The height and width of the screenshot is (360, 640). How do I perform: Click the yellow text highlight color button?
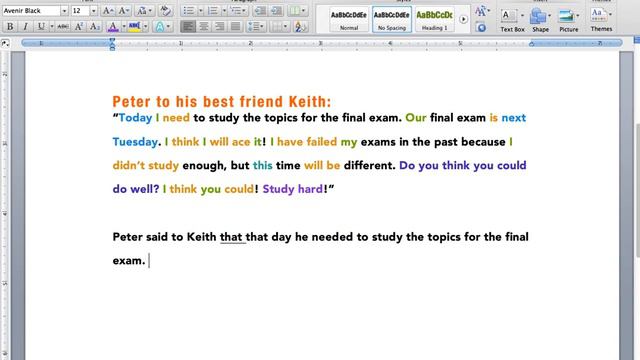point(134,27)
